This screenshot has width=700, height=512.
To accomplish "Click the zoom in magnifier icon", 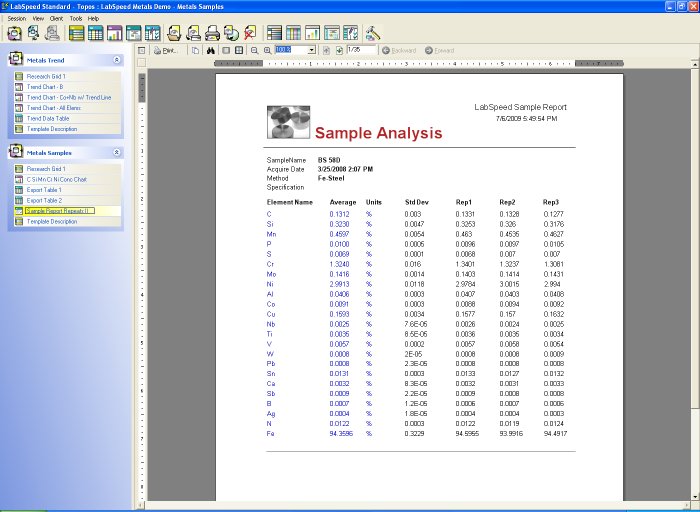I will (x=267, y=50).
